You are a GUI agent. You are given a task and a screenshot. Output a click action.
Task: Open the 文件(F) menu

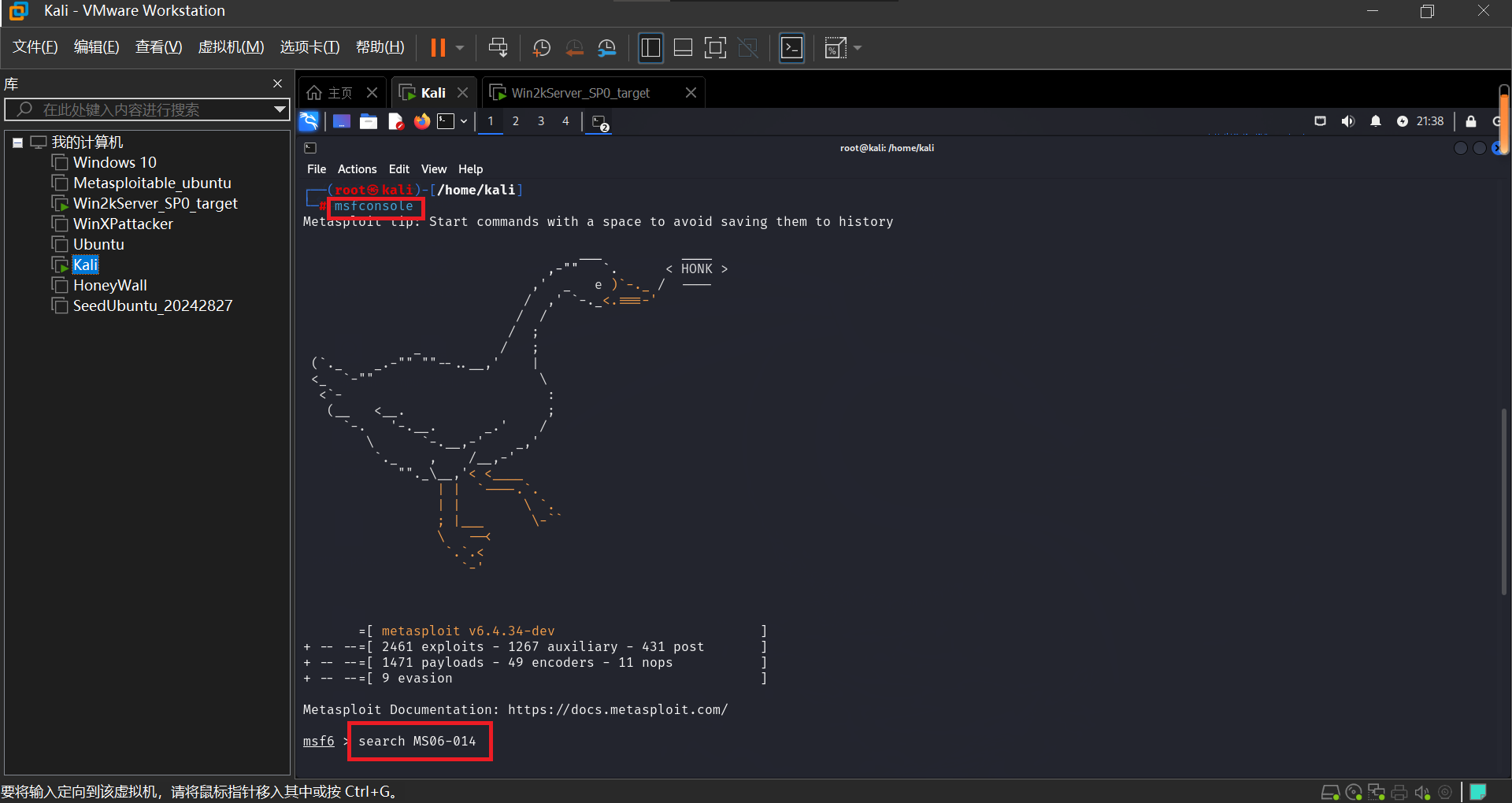[x=35, y=47]
